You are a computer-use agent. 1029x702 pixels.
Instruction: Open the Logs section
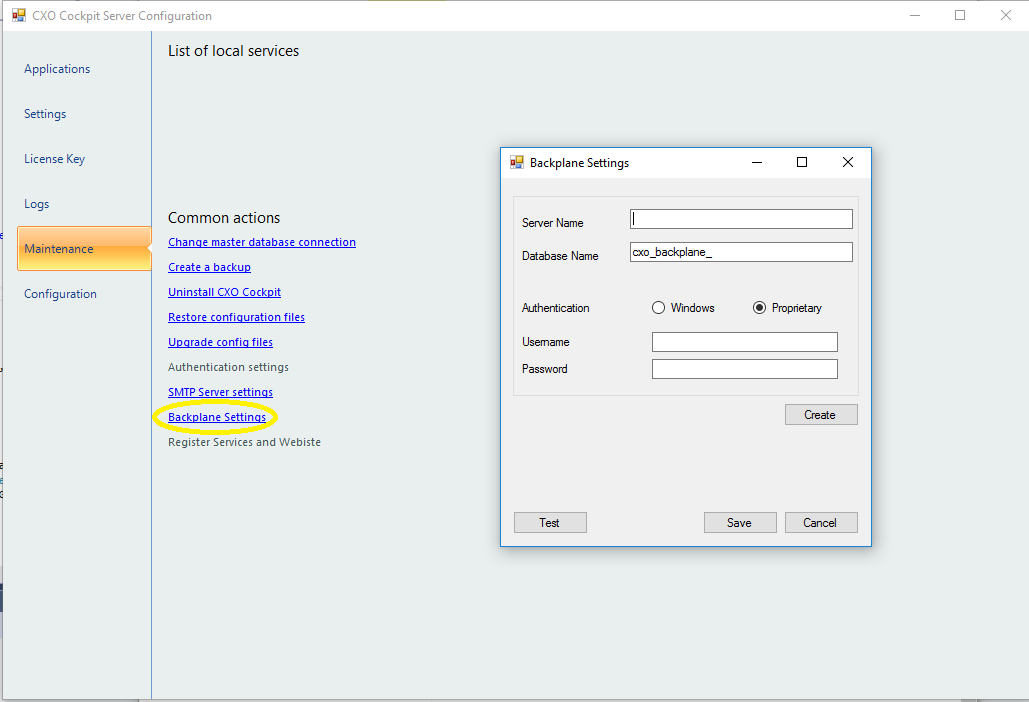coord(37,204)
